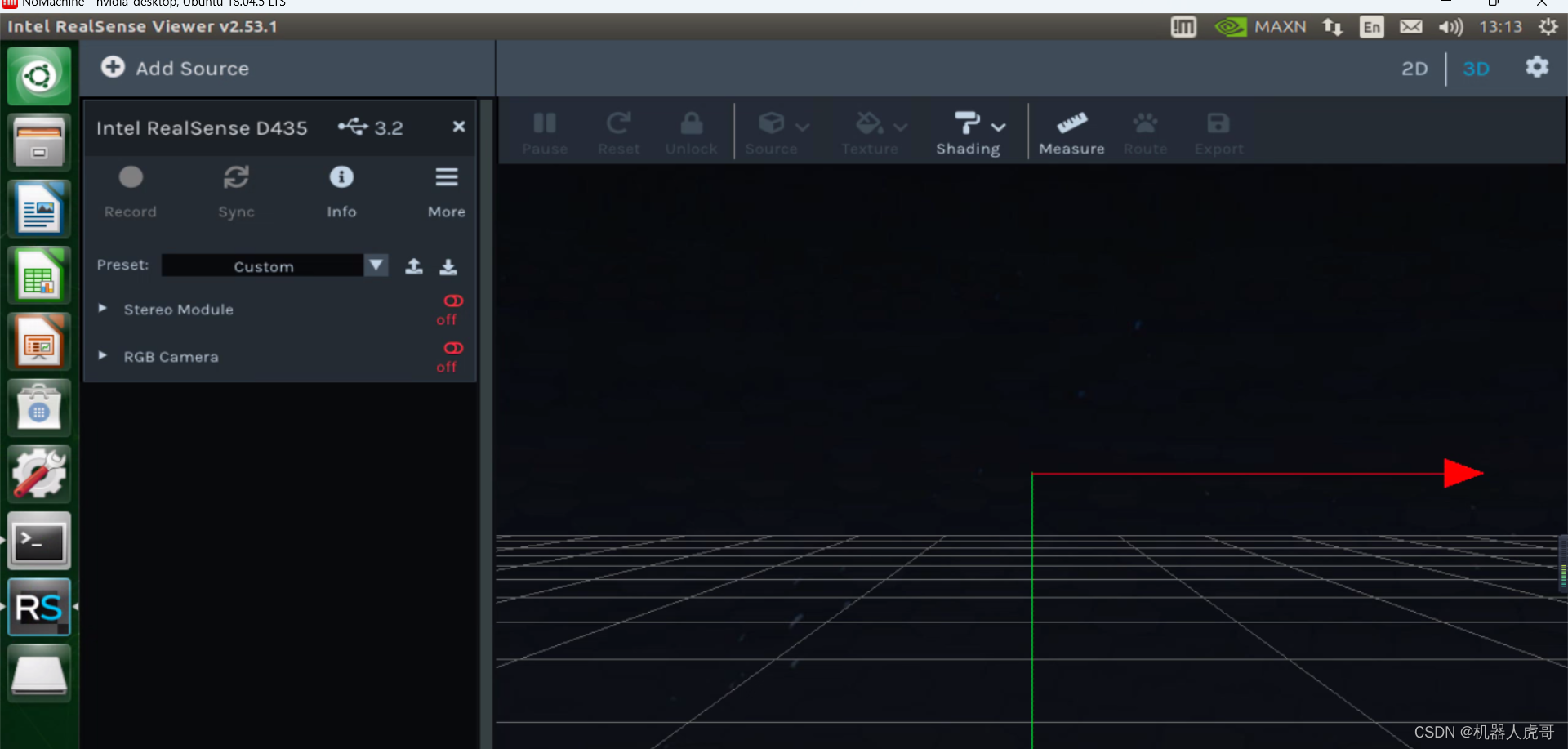The height and width of the screenshot is (749, 1568).
Task: Click the En keyboard layout indicator
Action: 1372,27
